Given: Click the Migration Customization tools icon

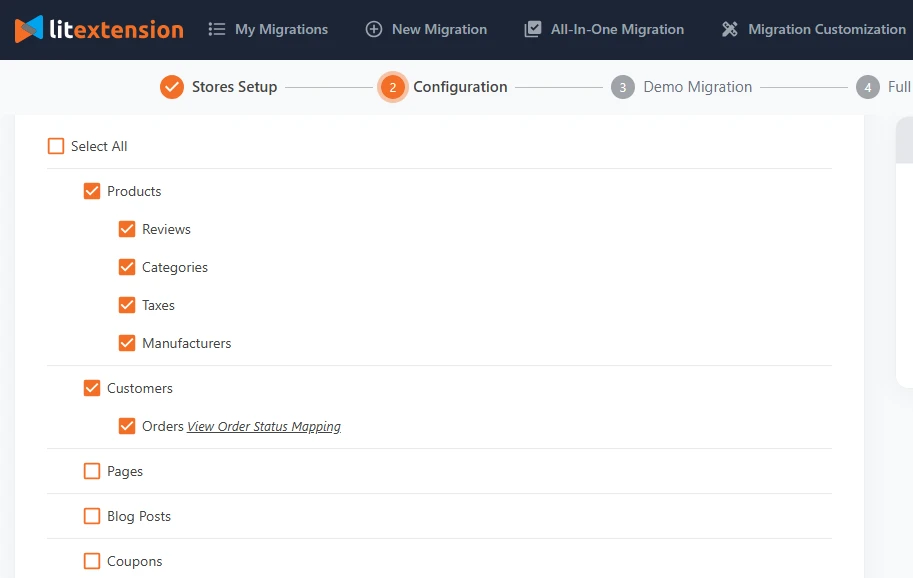Looking at the screenshot, I should [x=730, y=29].
